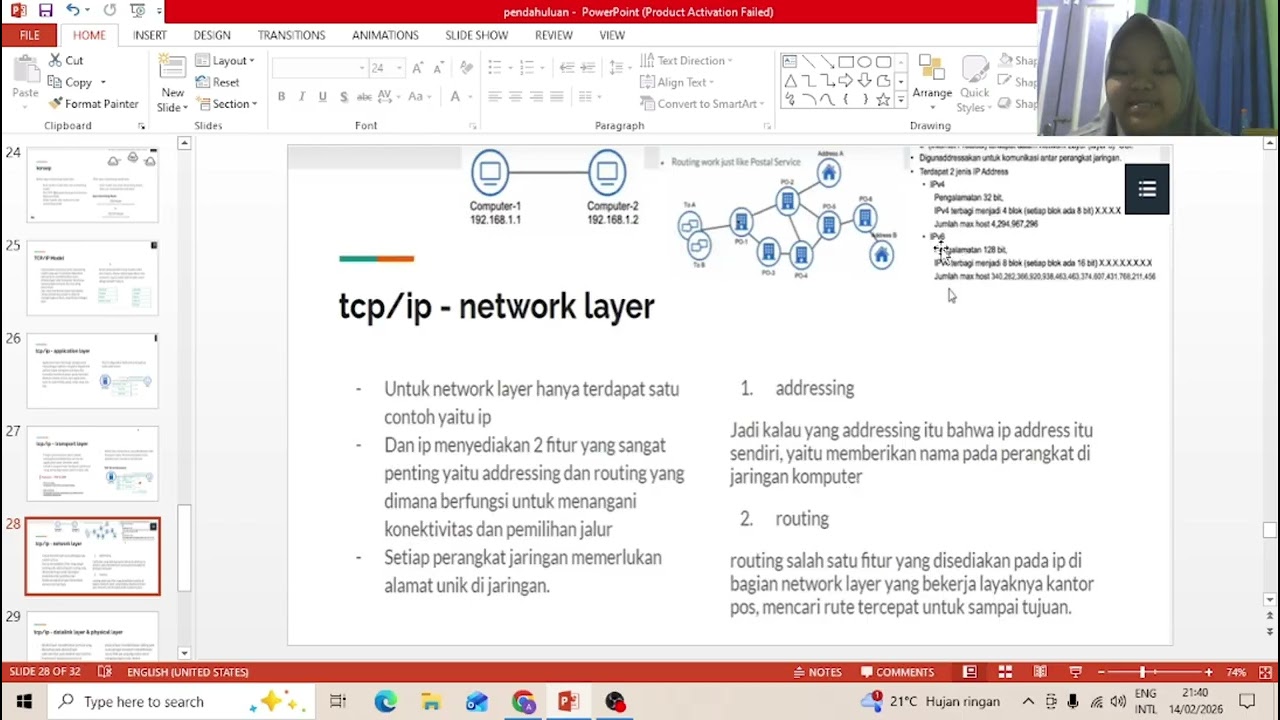Click the Cut command
Viewport: 1280px width, 720px height.
(65, 60)
